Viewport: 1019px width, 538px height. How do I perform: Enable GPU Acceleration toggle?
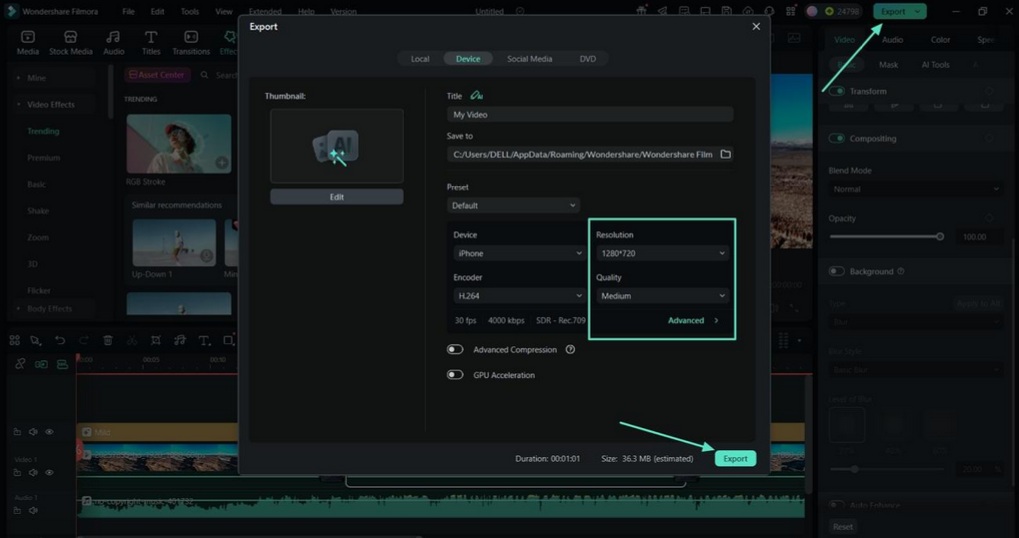(455, 375)
